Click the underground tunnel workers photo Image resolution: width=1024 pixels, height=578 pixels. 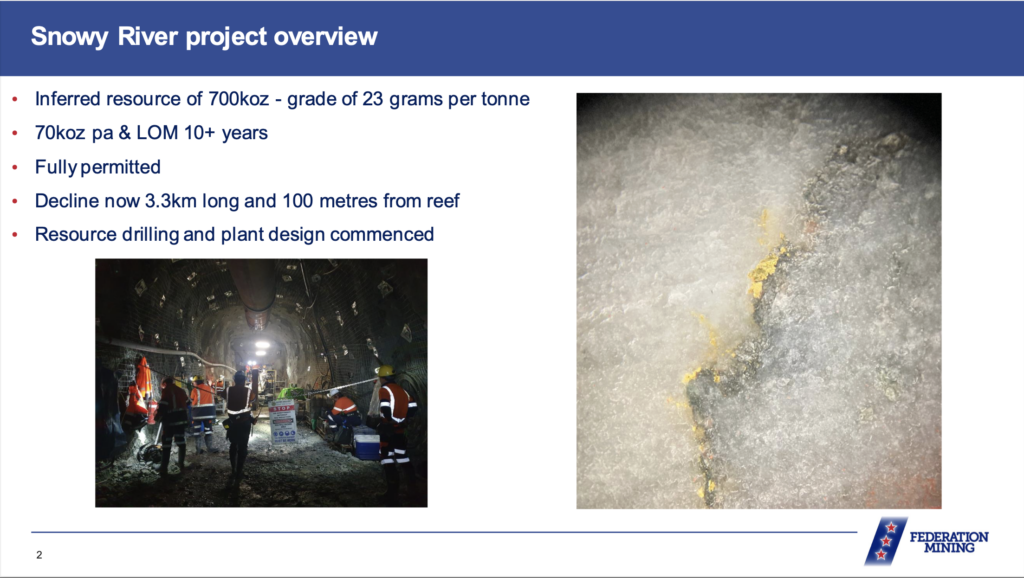[261, 382]
